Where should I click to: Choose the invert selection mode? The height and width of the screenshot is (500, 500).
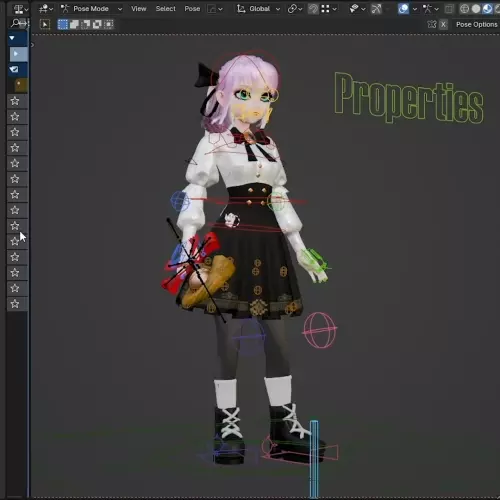pos(97,24)
